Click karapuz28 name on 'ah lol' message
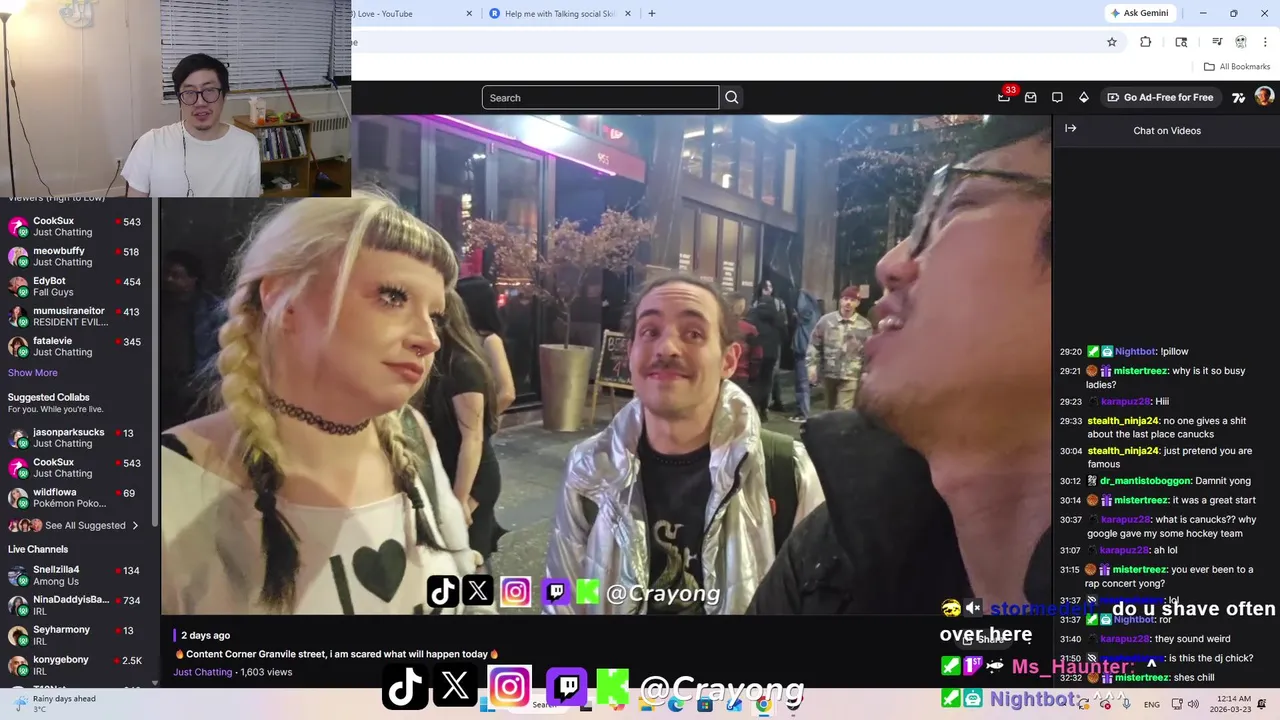This screenshot has width=1280, height=720. (1126, 550)
